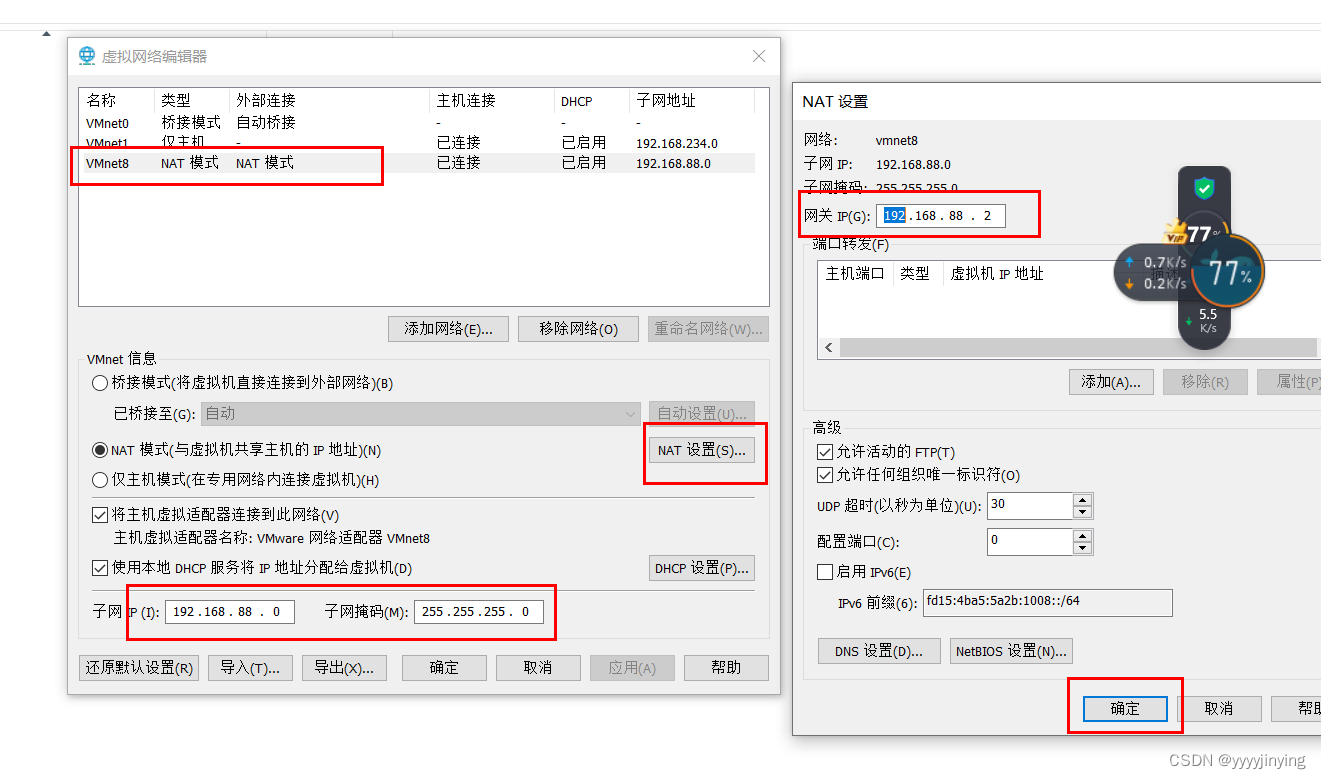Screen dimensions: 1321x779
Task: Click the 类型 column header in network list
Action: pos(192,101)
